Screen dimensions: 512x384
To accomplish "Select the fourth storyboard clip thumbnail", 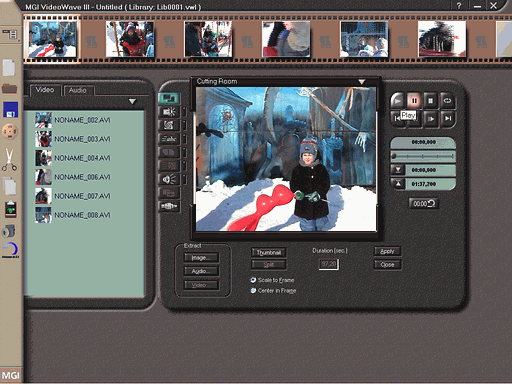I will click(286, 39).
